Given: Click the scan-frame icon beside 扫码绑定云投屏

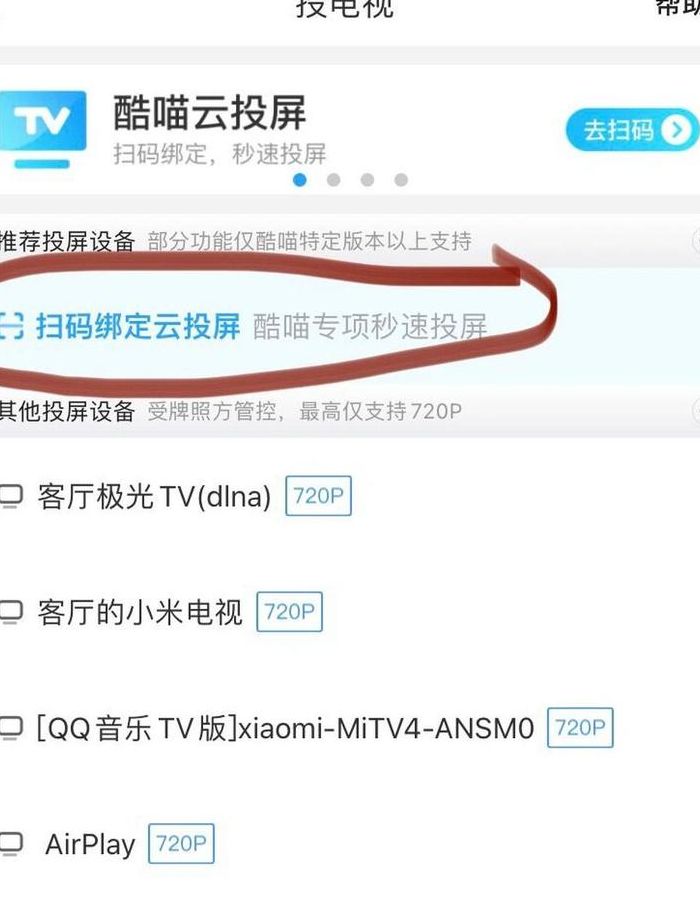Looking at the screenshot, I should (11, 326).
